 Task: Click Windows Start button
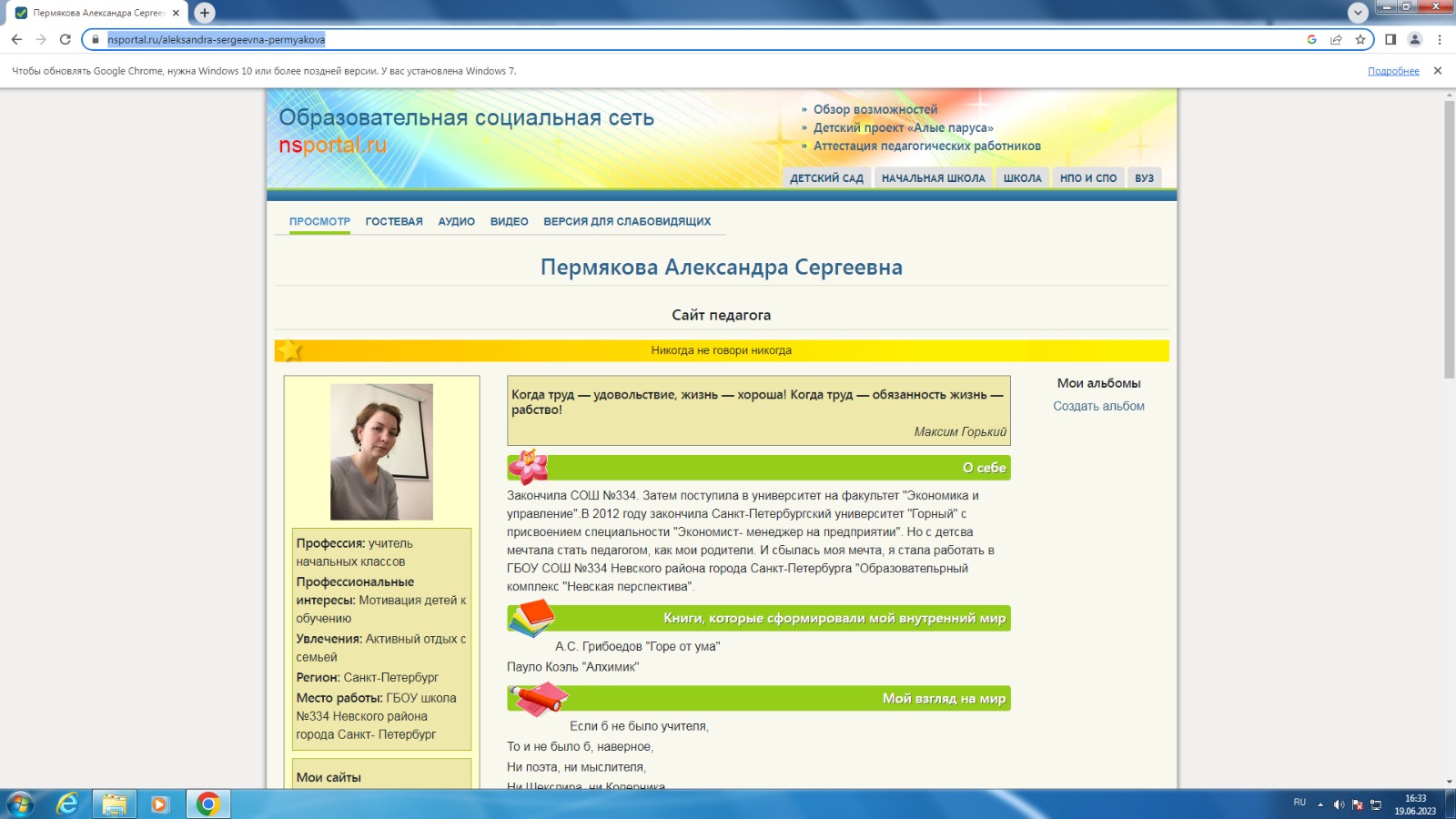[x=20, y=804]
